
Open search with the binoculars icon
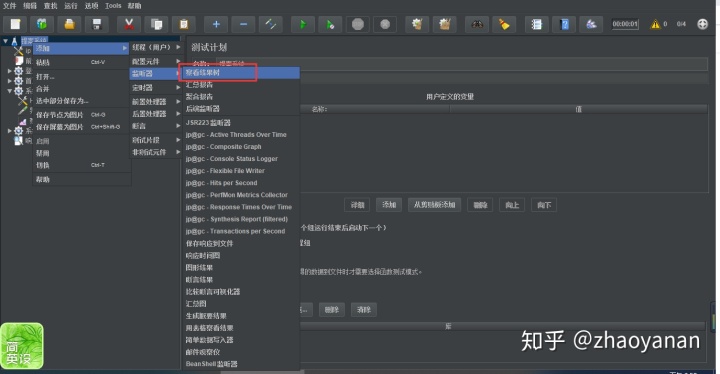pyautogui.click(x=477, y=24)
